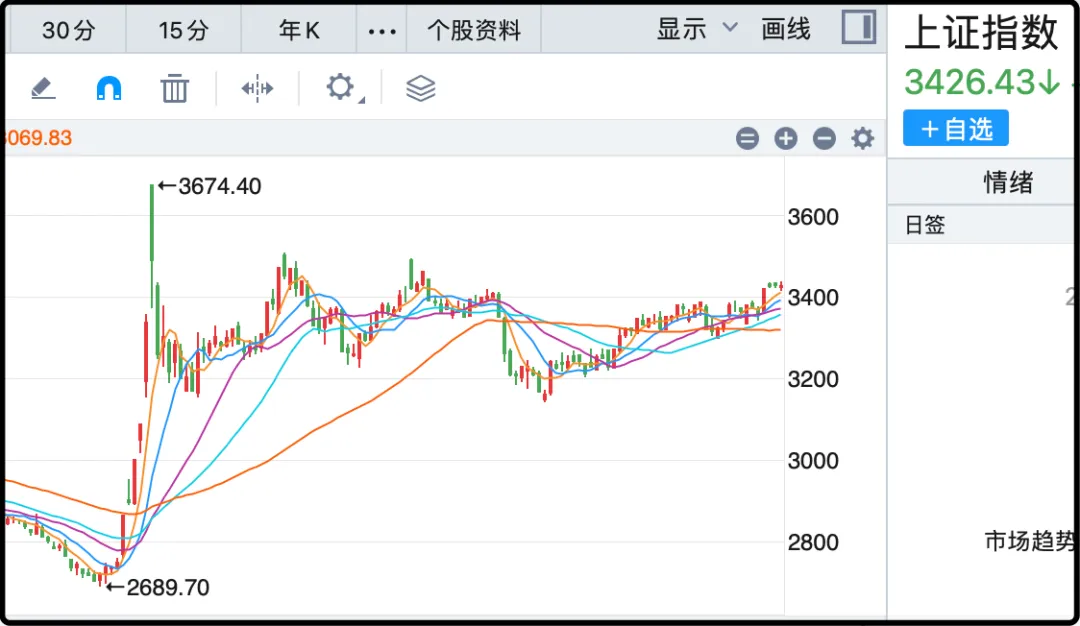Toggle 画线 drawing toolbar
The height and width of the screenshot is (626, 1080).
tap(786, 29)
